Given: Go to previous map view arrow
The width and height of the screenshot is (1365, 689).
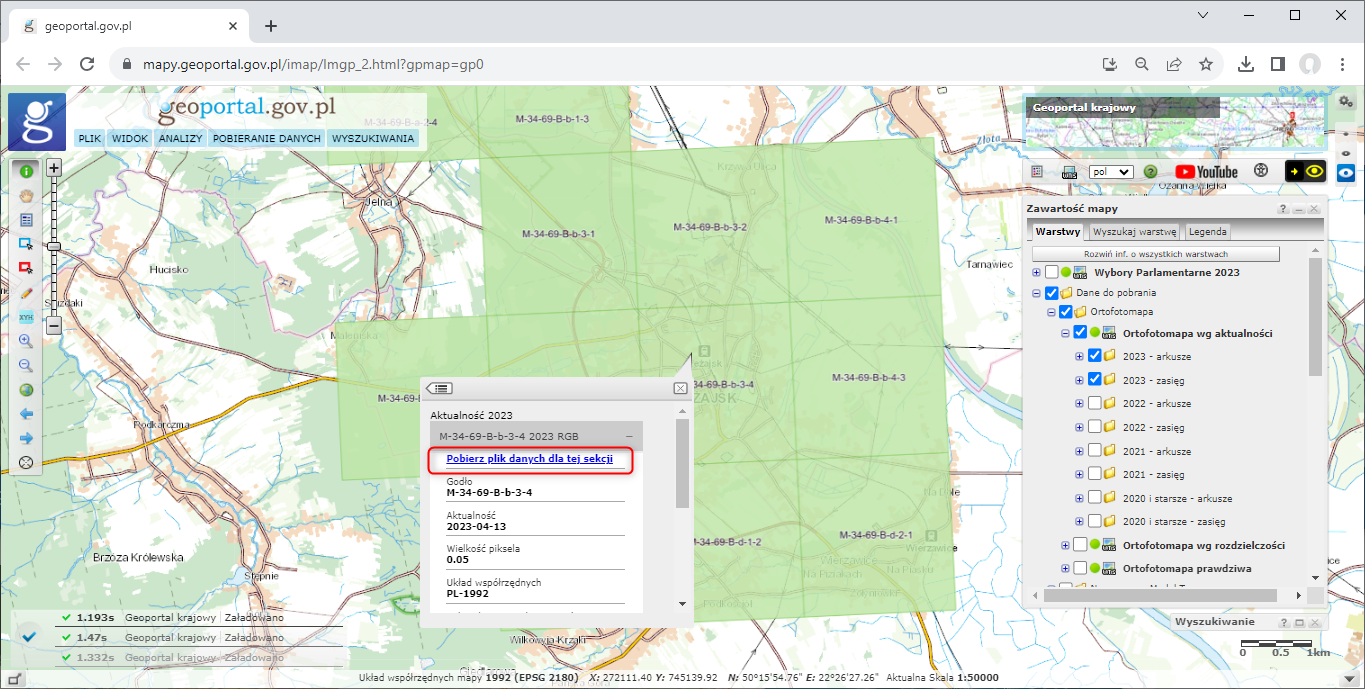Looking at the screenshot, I should pos(26,414).
